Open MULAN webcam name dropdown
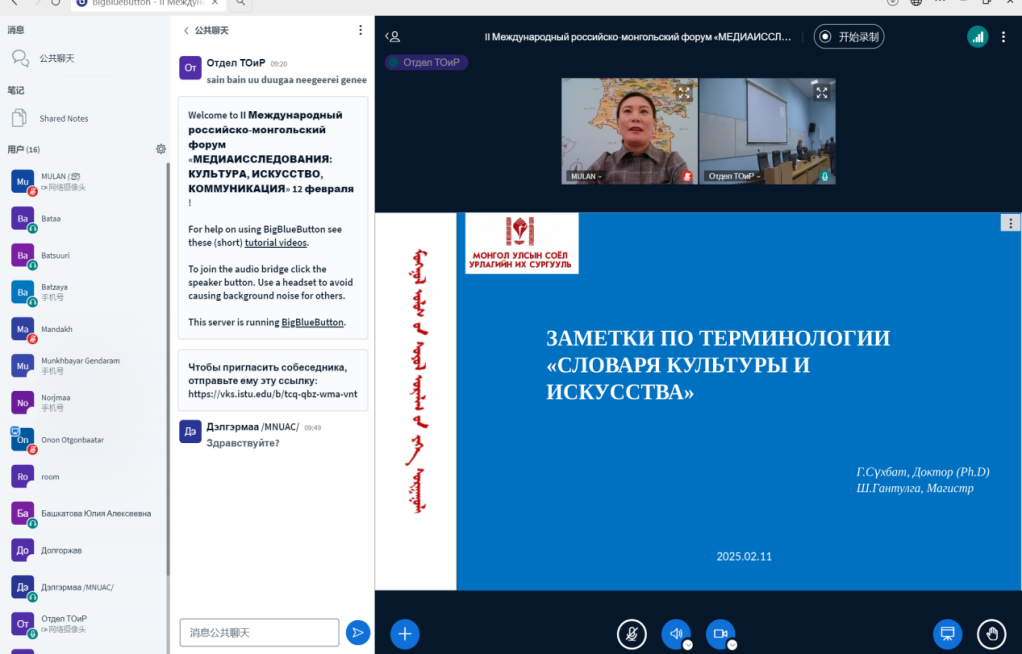 [x=586, y=177]
